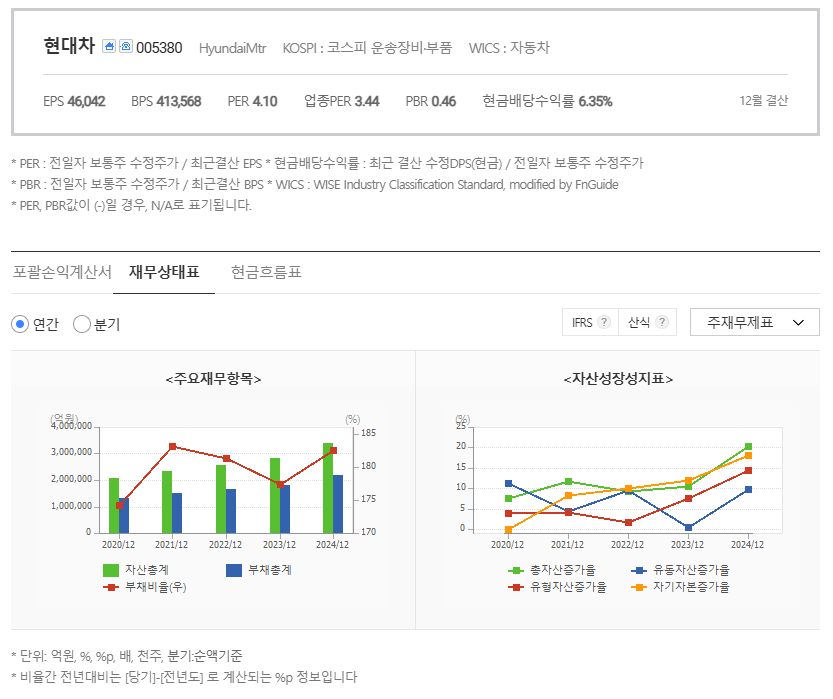Click the home icon next to 현대차
This screenshot has height=699, width=833.
109,46
